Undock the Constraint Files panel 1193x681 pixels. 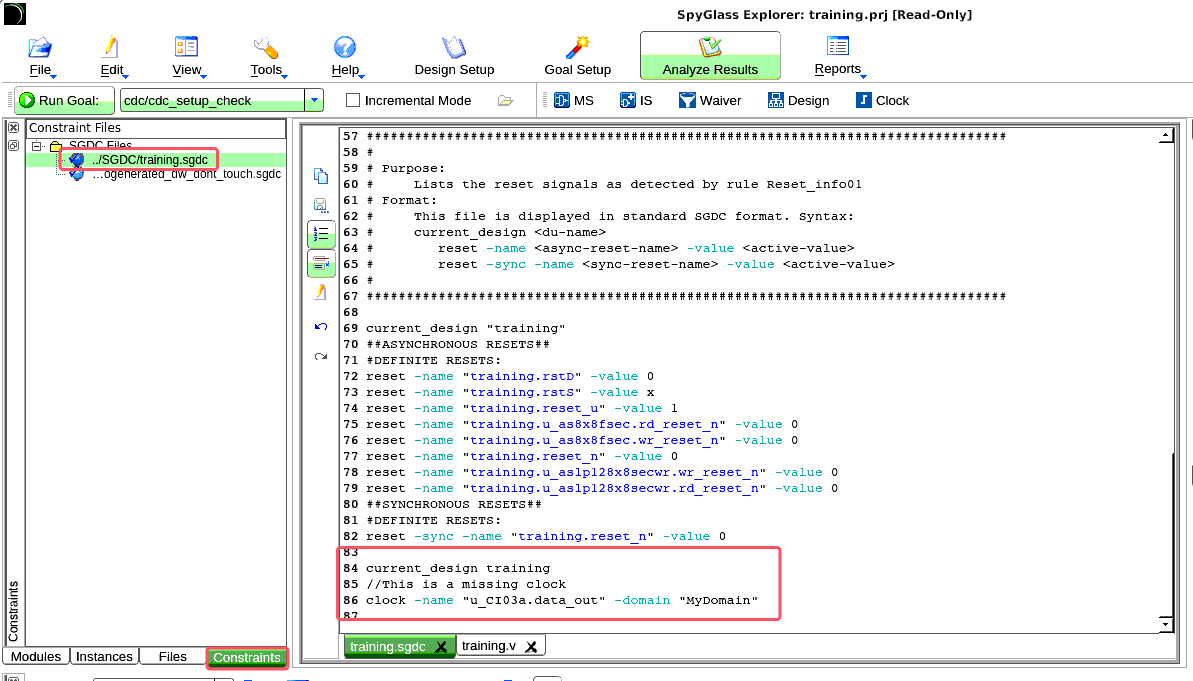point(14,145)
